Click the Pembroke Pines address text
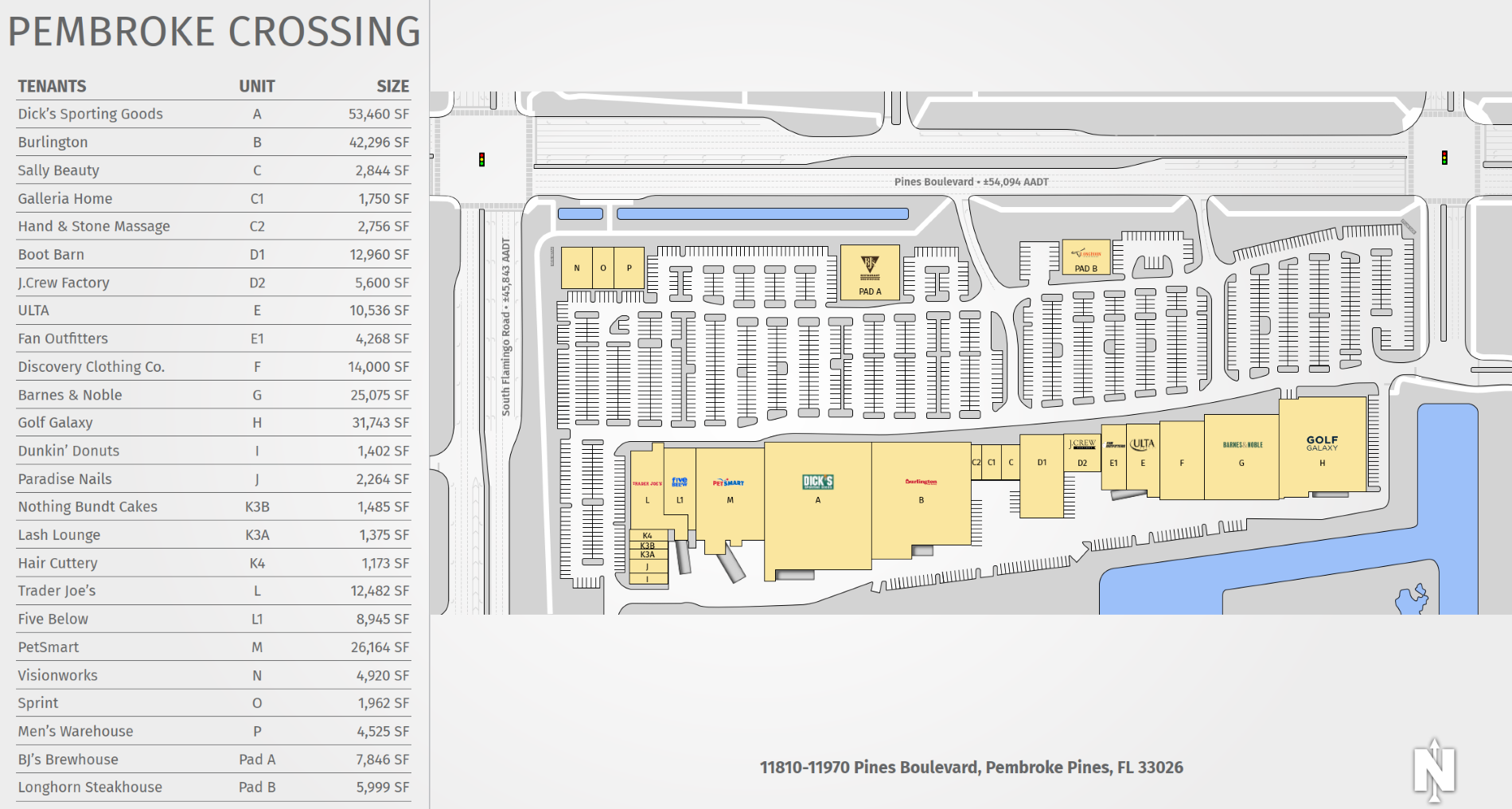Image resolution: width=1512 pixels, height=809 pixels. coord(971,768)
